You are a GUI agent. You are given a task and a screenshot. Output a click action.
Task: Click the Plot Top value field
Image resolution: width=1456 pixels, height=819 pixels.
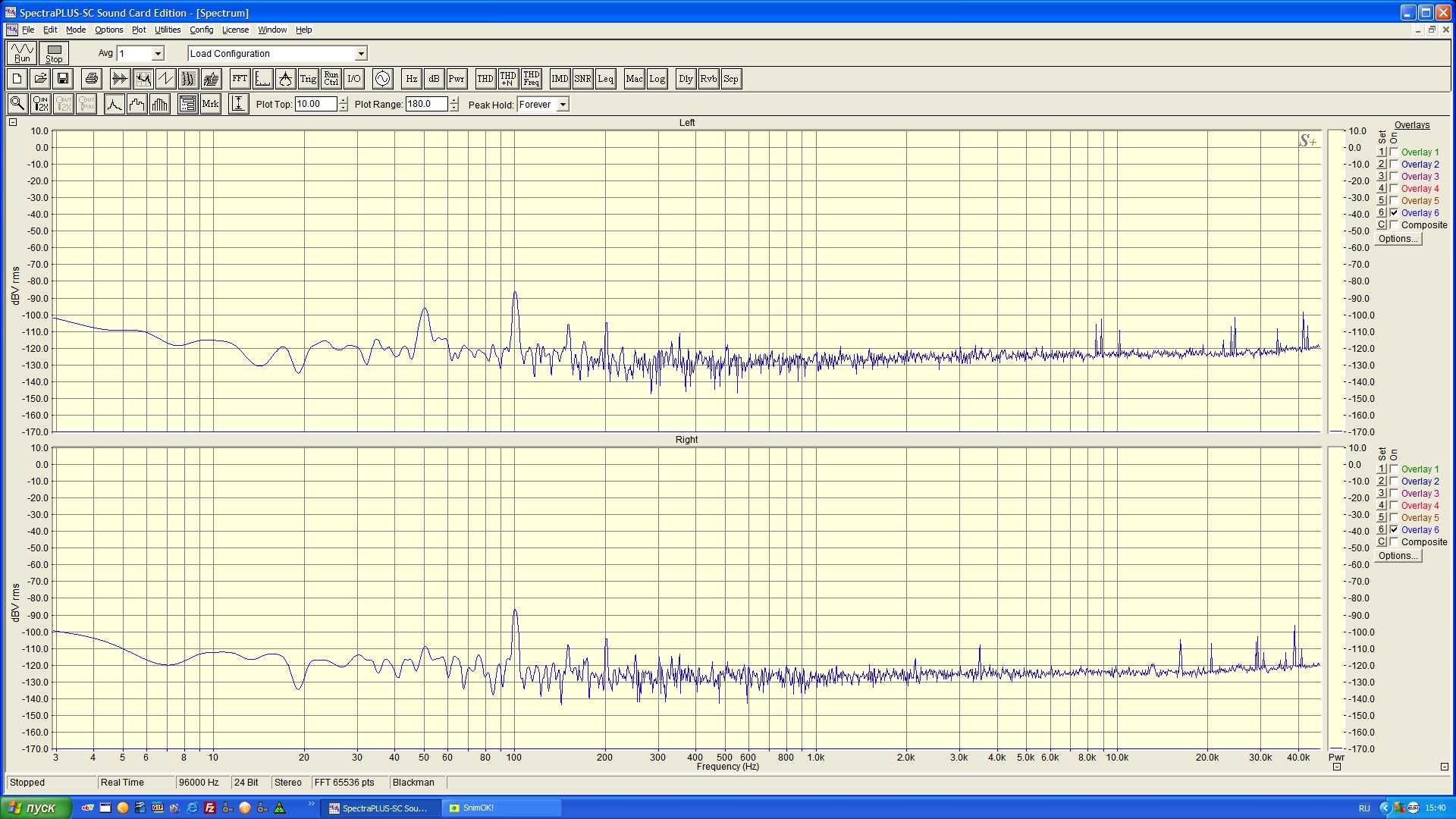point(315,105)
